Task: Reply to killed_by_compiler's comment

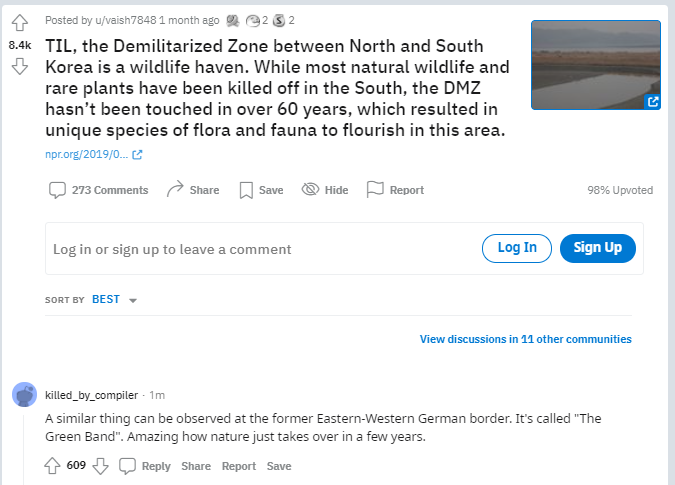Action: (145, 466)
